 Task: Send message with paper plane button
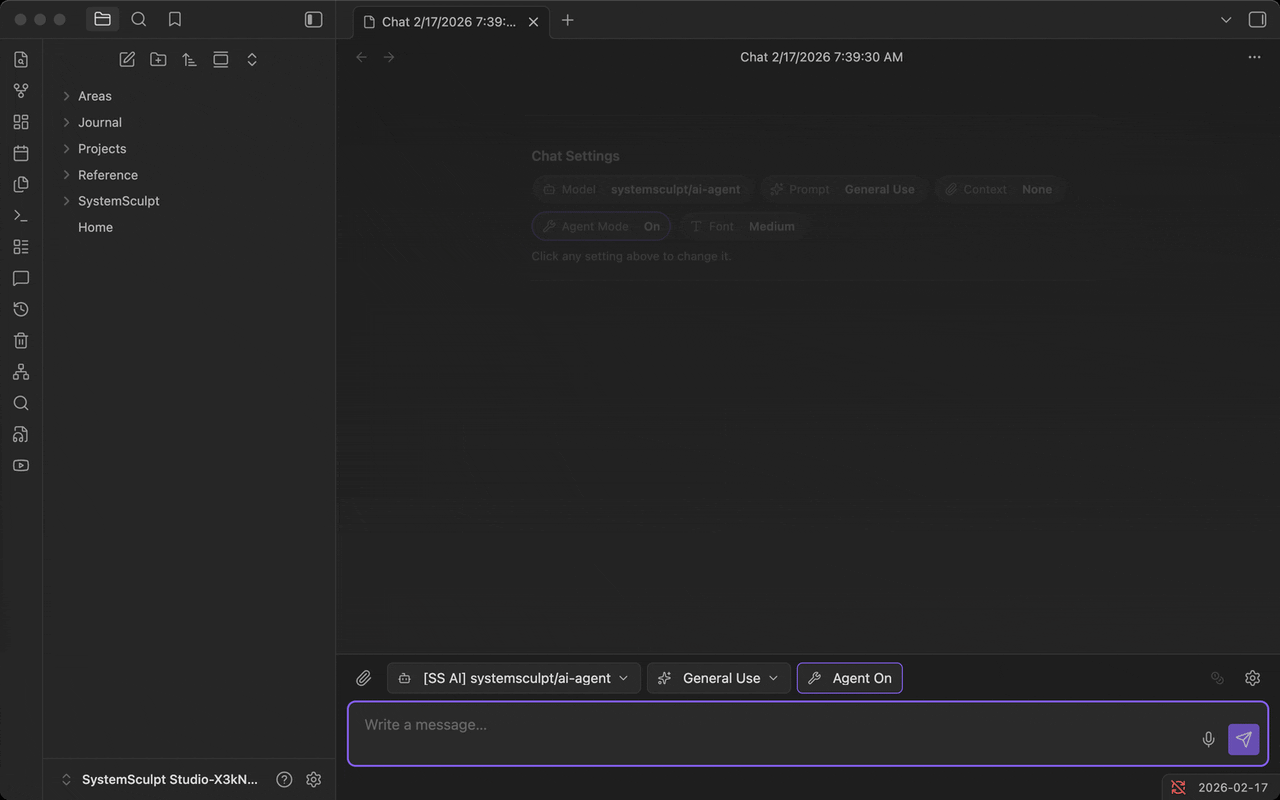coord(1243,739)
